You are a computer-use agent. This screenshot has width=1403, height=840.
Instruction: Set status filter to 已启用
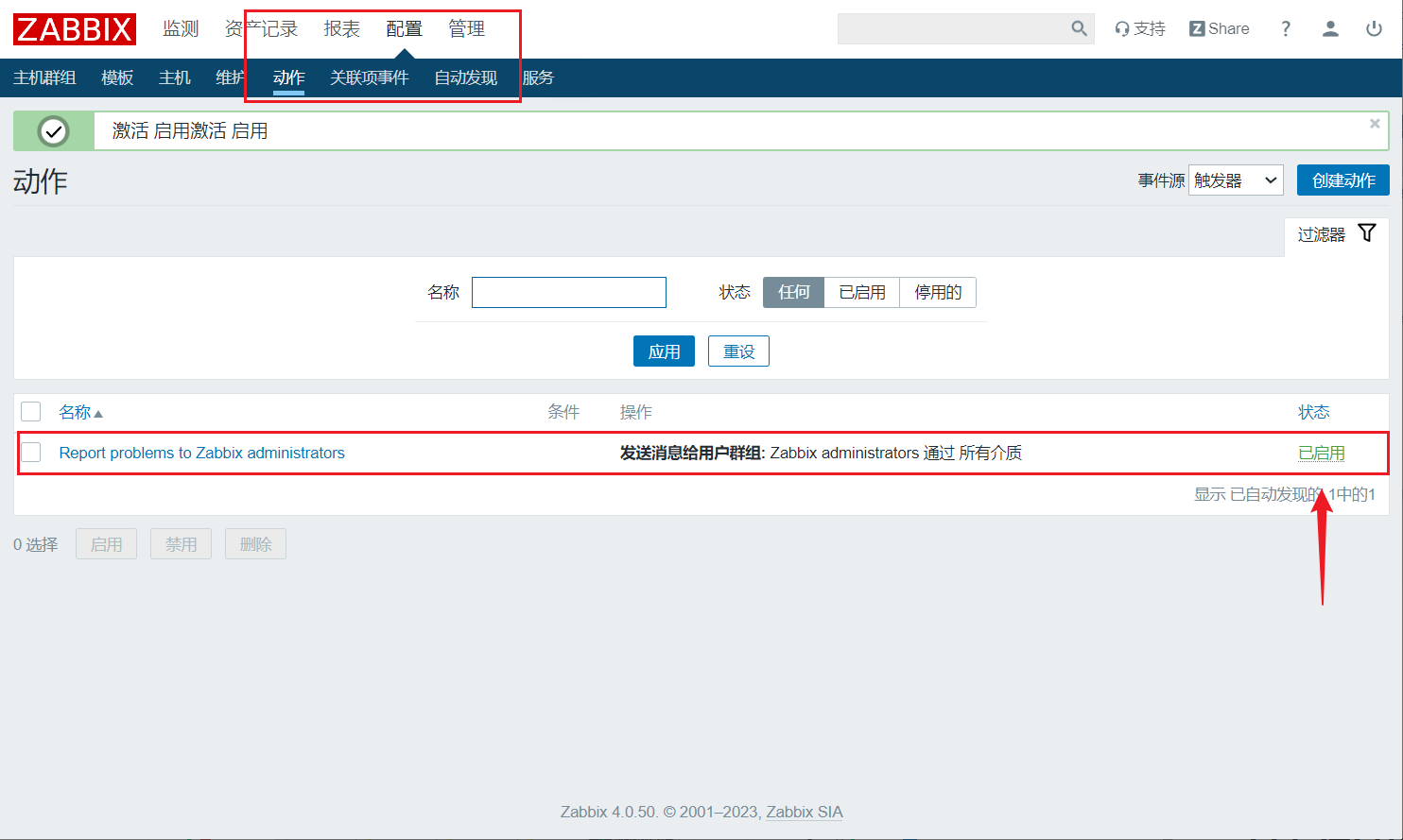tap(861, 293)
